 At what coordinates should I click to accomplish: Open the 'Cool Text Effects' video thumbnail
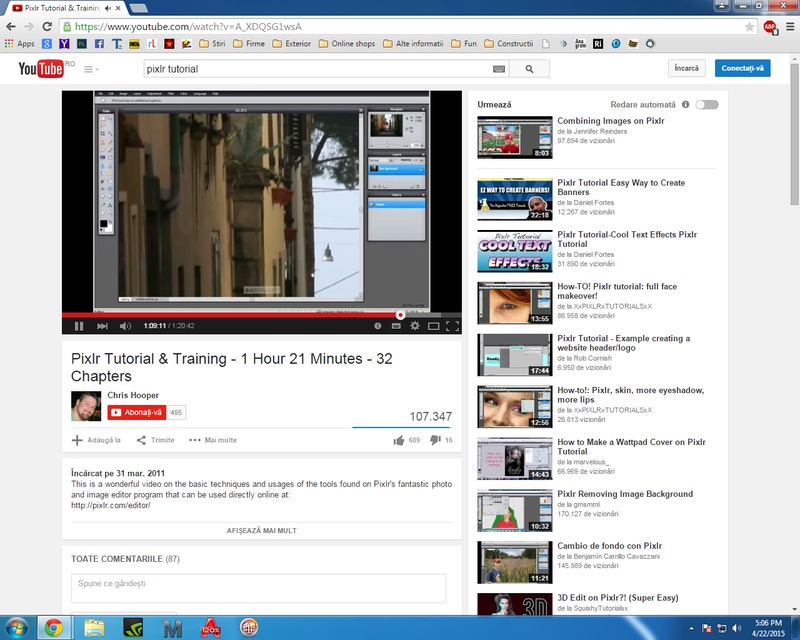point(515,251)
